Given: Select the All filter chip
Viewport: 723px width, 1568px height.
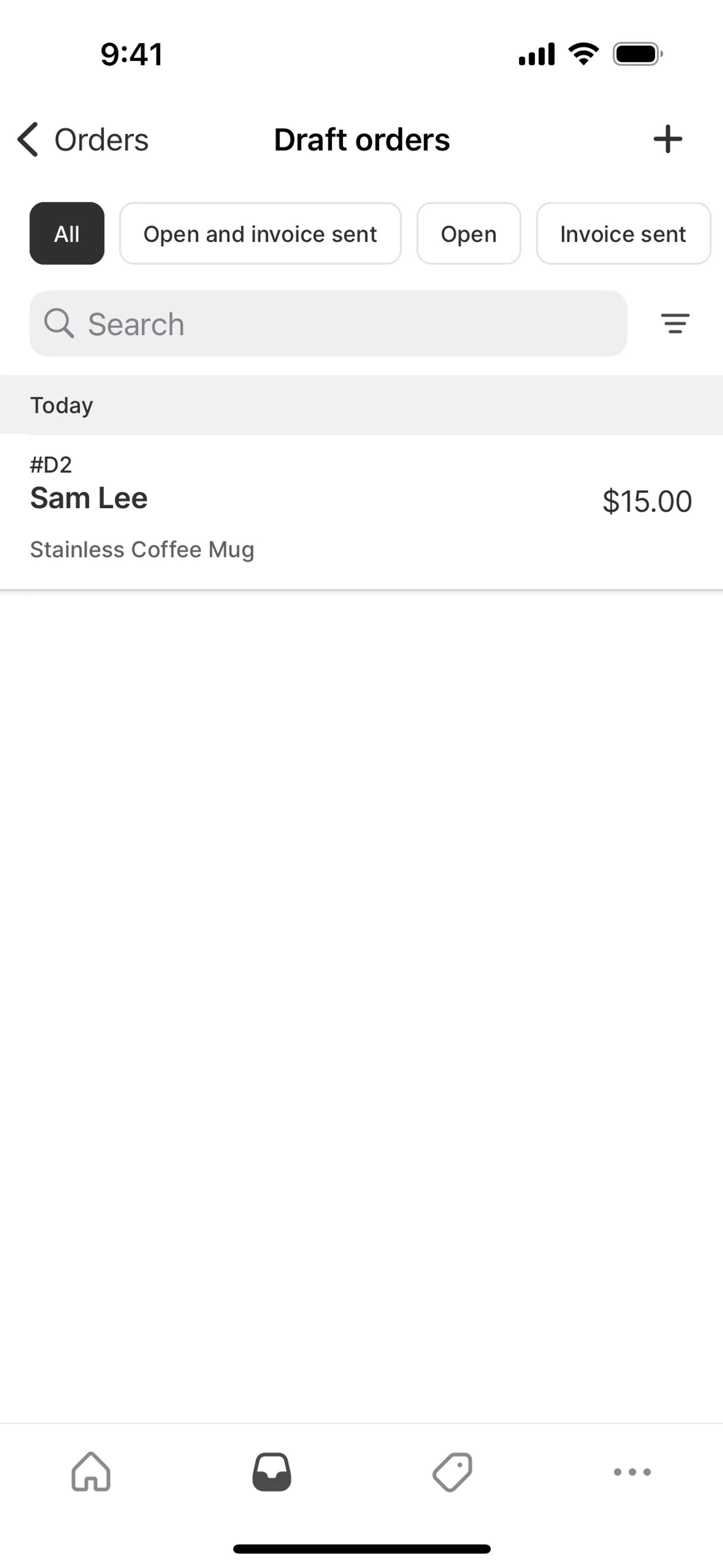Looking at the screenshot, I should (x=67, y=234).
